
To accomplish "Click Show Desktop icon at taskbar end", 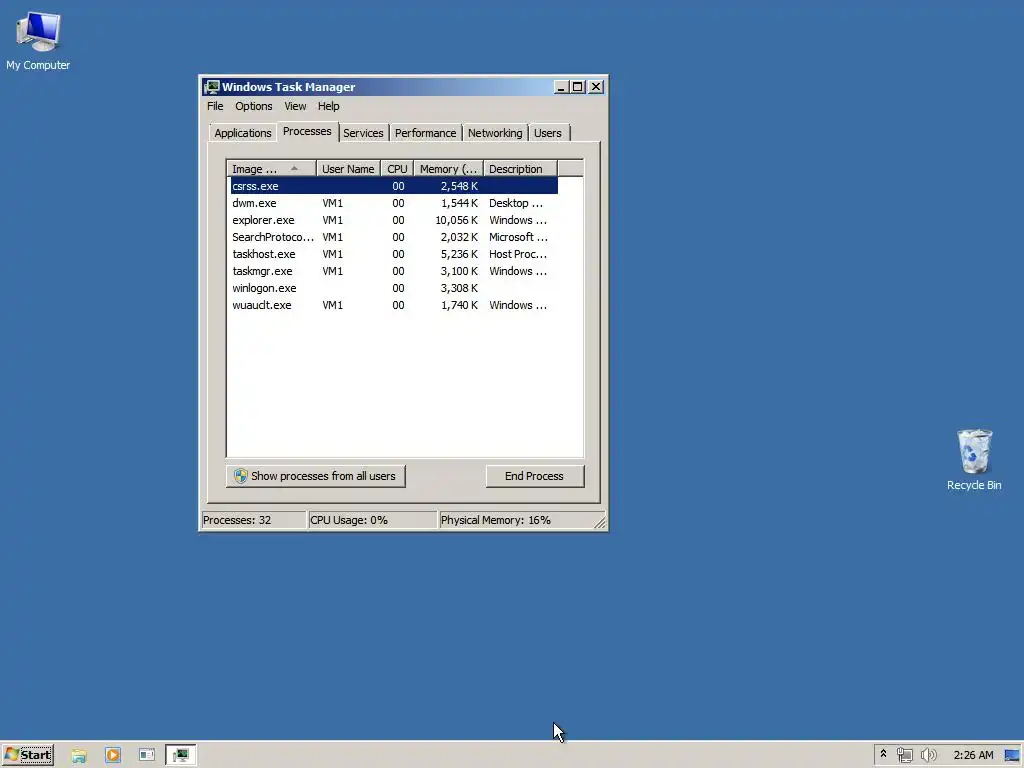I will (1012, 755).
